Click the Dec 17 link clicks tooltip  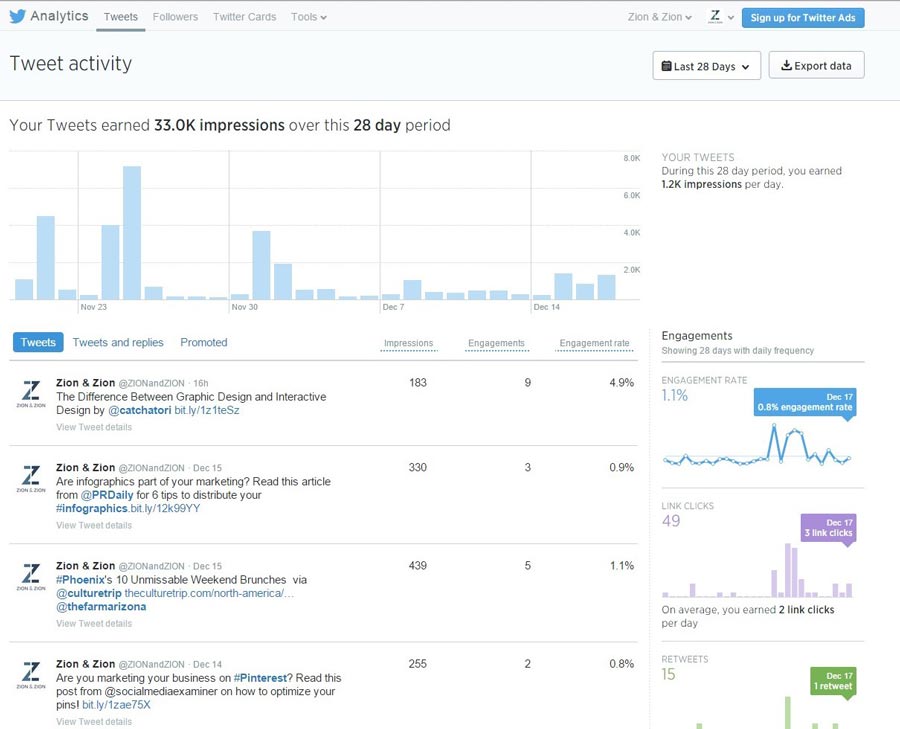point(828,528)
